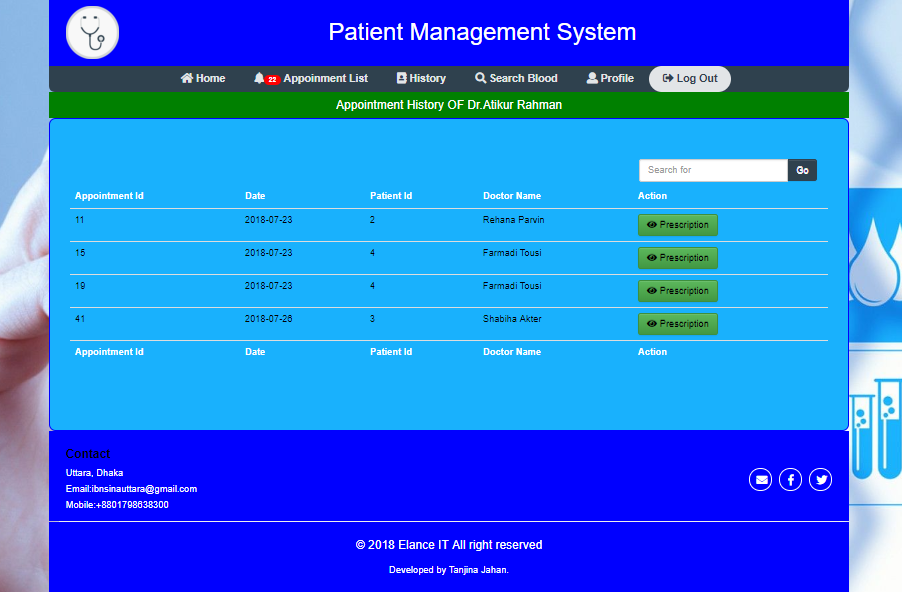Click the bottom Appointment Id footer header
The height and width of the screenshot is (592, 902).
point(109,352)
